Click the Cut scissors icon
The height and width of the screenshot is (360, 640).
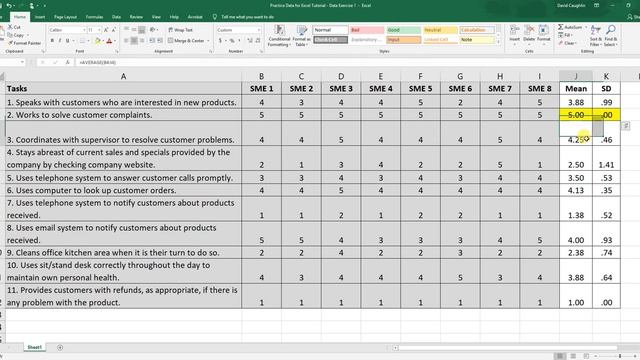click(x=11, y=27)
